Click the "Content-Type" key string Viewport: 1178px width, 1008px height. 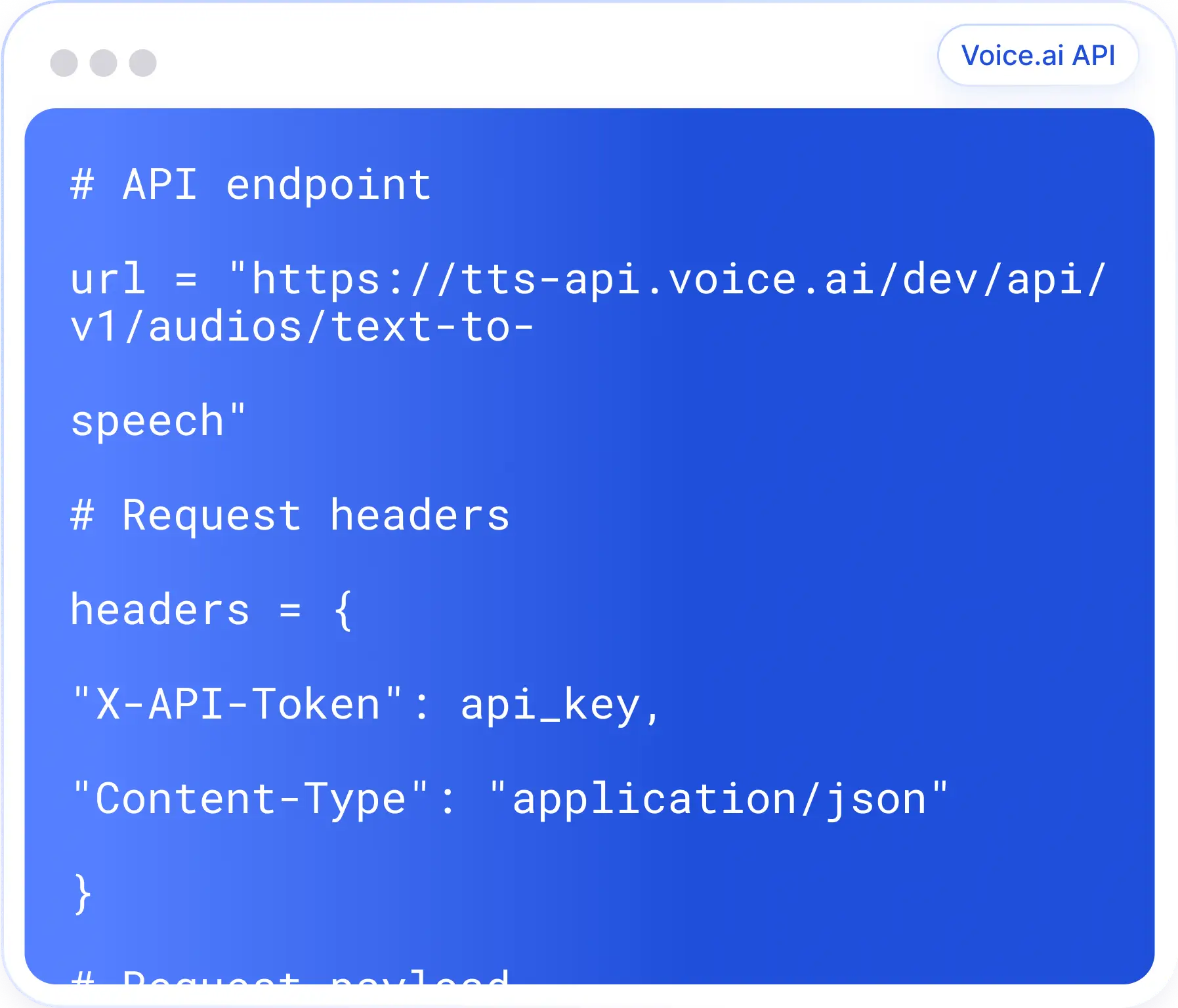click(251, 799)
